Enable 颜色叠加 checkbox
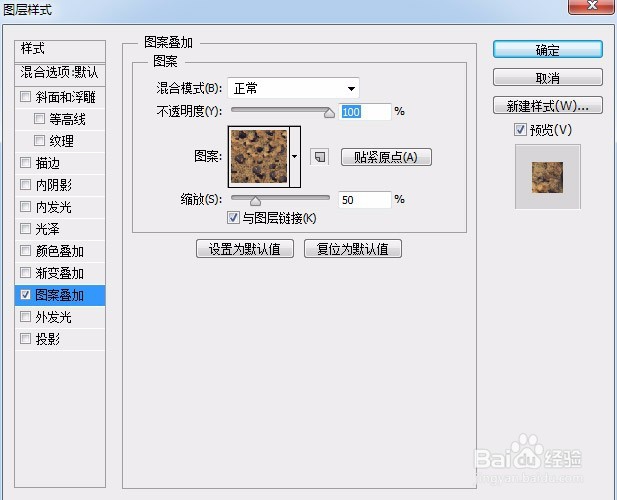The width and height of the screenshot is (617, 500). [26, 251]
